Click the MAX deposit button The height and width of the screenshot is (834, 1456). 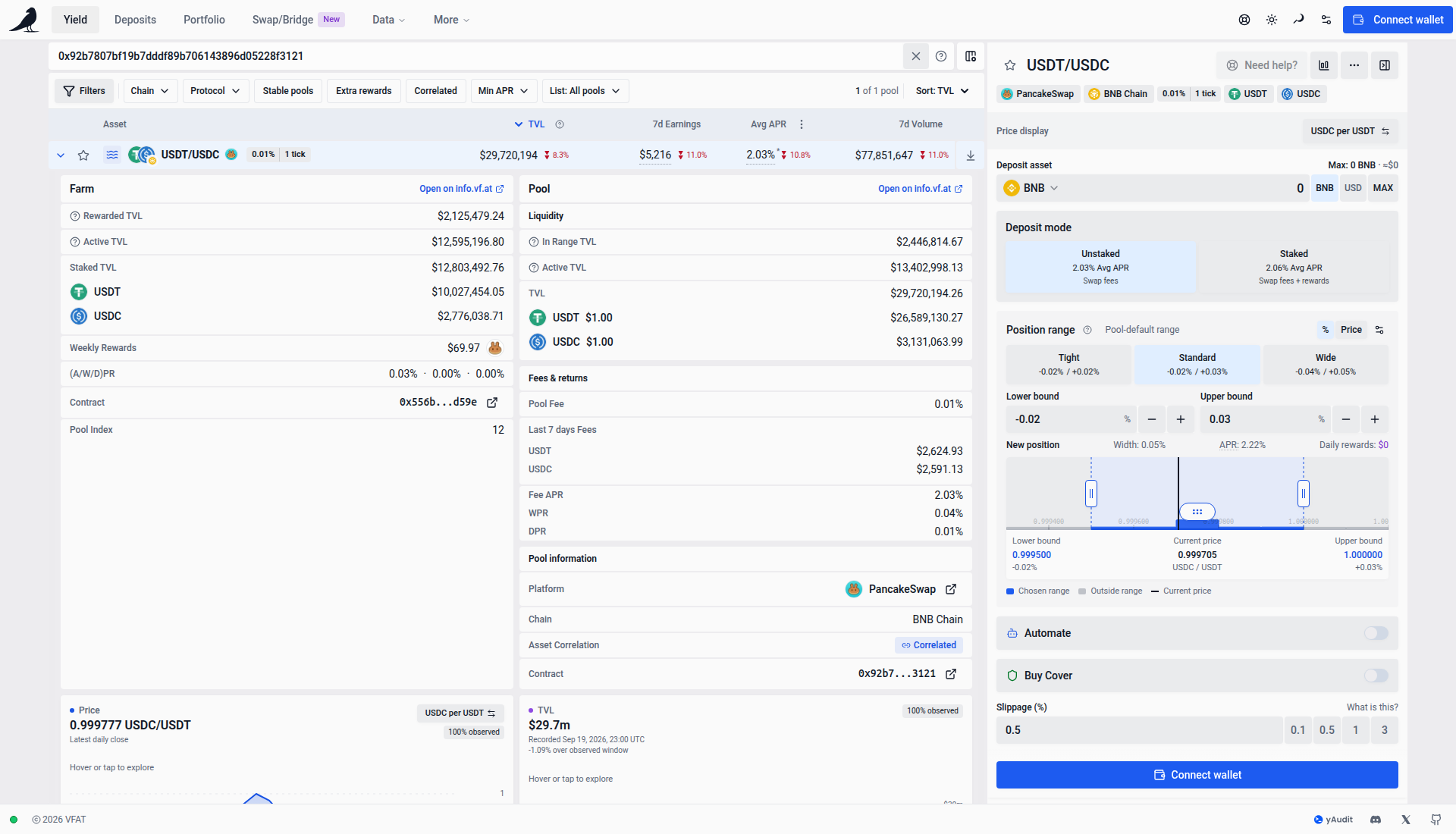[1382, 188]
